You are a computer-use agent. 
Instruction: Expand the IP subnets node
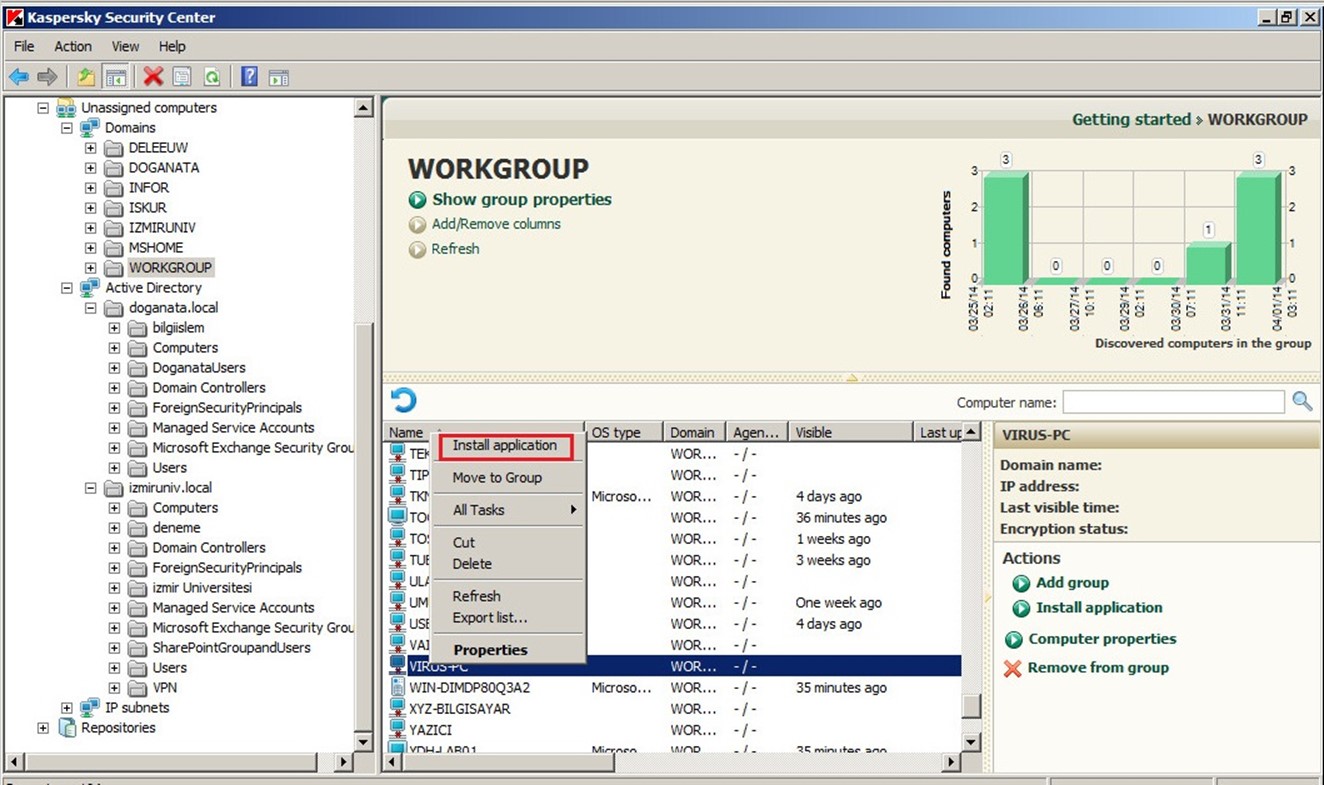point(67,708)
